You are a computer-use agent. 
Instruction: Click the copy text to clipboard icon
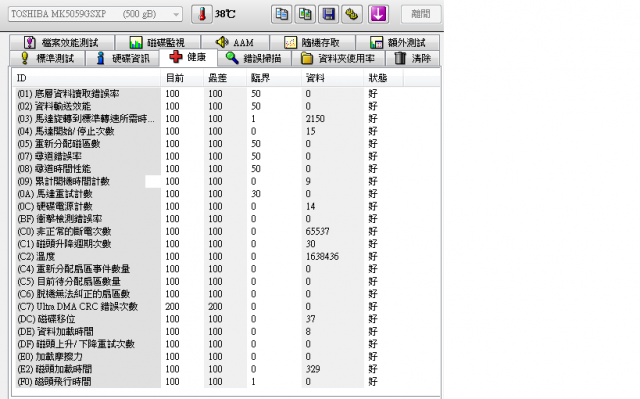[281, 14]
